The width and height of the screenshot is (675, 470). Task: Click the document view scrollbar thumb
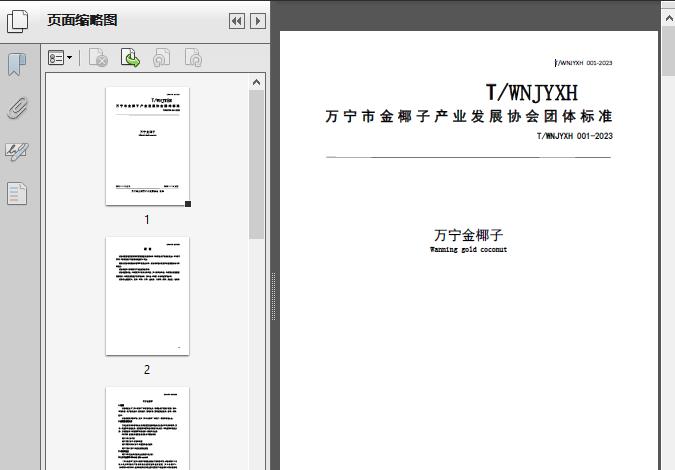click(x=669, y=51)
